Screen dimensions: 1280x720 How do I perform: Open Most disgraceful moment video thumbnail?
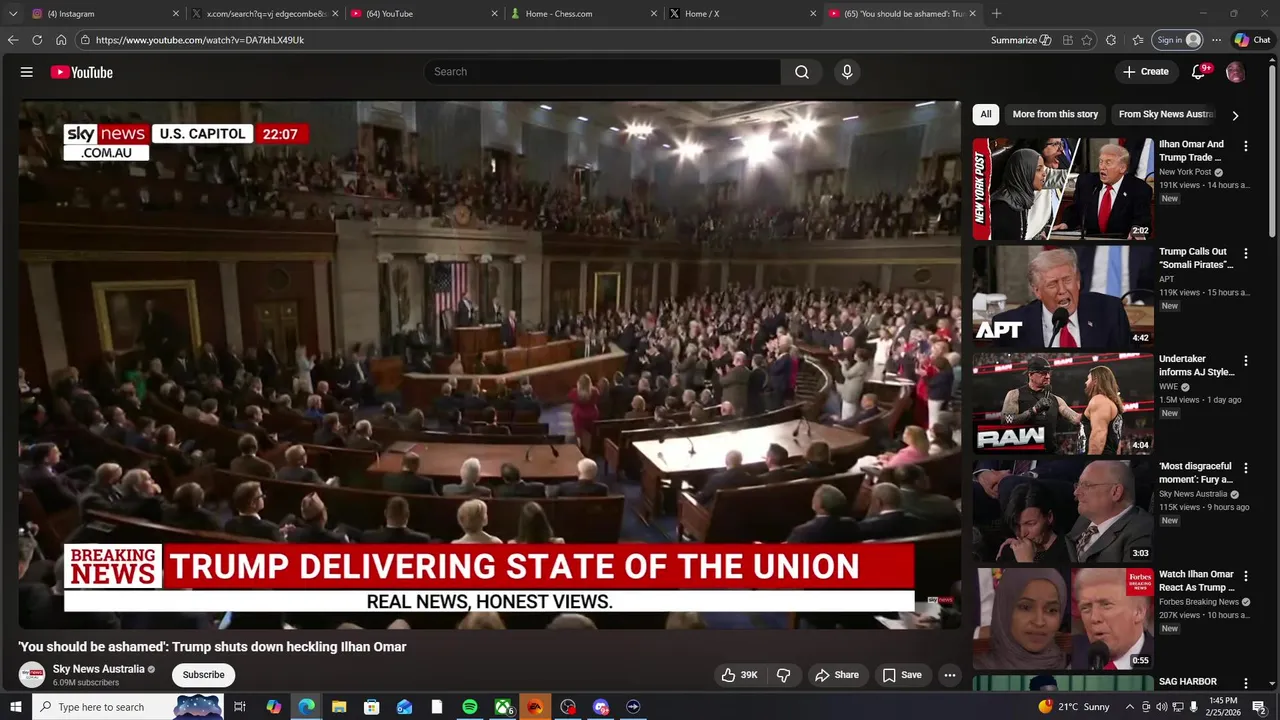click(1063, 511)
